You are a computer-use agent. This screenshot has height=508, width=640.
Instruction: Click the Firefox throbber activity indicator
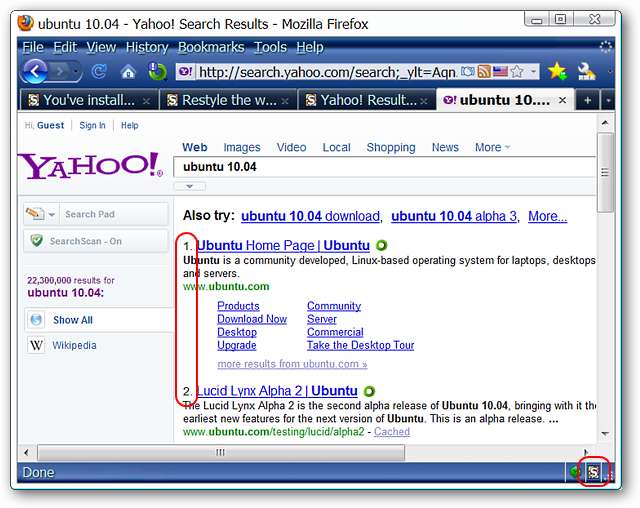606,47
